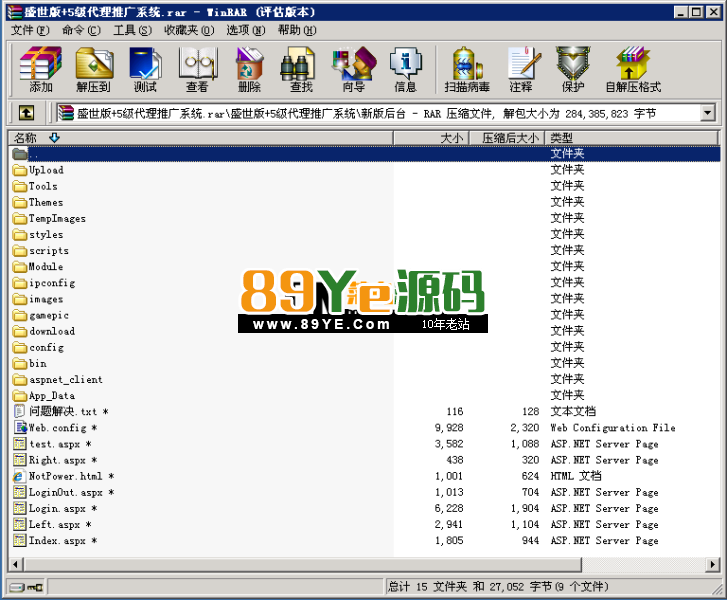Open the Tools (工具) menu
The width and height of the screenshot is (727, 600).
click(x=133, y=30)
